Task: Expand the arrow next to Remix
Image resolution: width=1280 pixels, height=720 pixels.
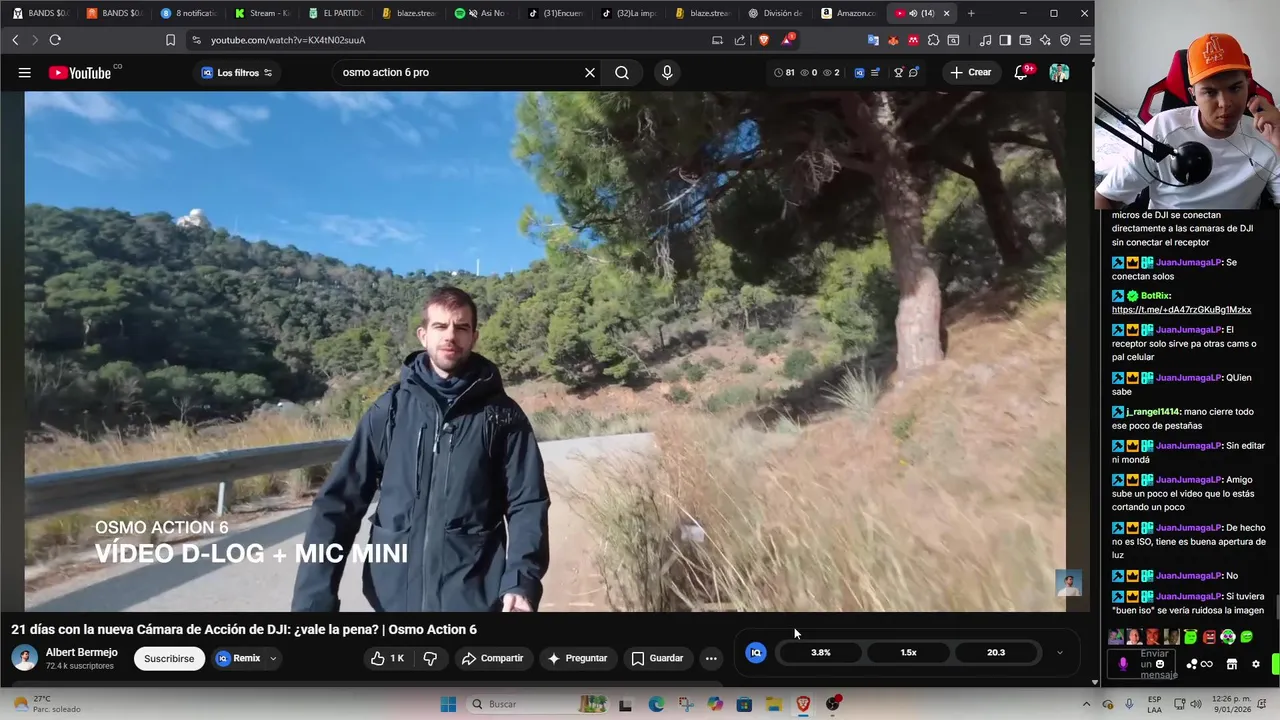Action: [273, 658]
